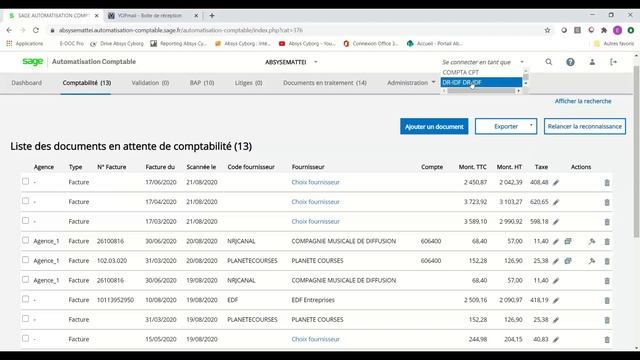Screen dimensions: 640x360
Task: Choose DR-IDF DR-IDF in the user list
Action: 481,82
